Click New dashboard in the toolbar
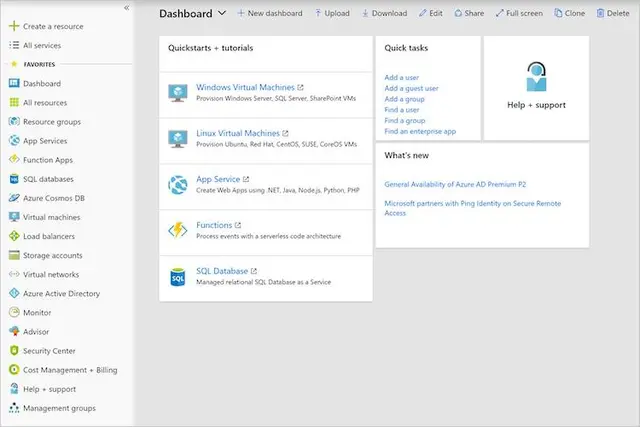This screenshot has height=427, width=640. click(x=270, y=13)
